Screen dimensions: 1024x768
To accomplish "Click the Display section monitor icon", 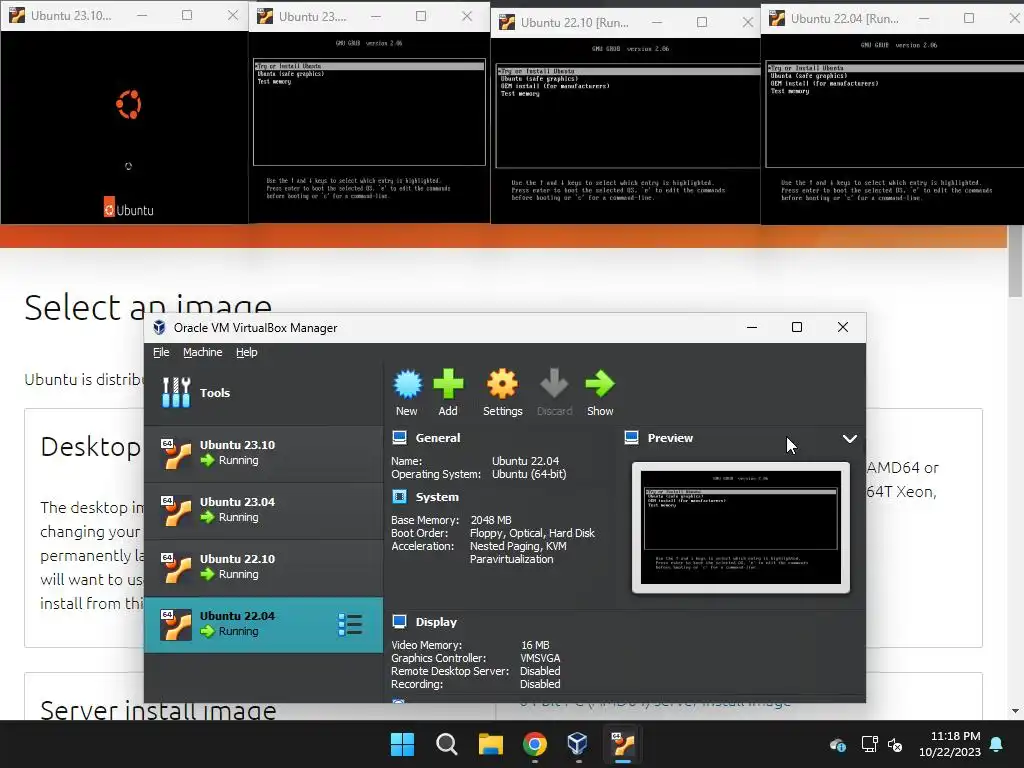I will tap(400, 622).
